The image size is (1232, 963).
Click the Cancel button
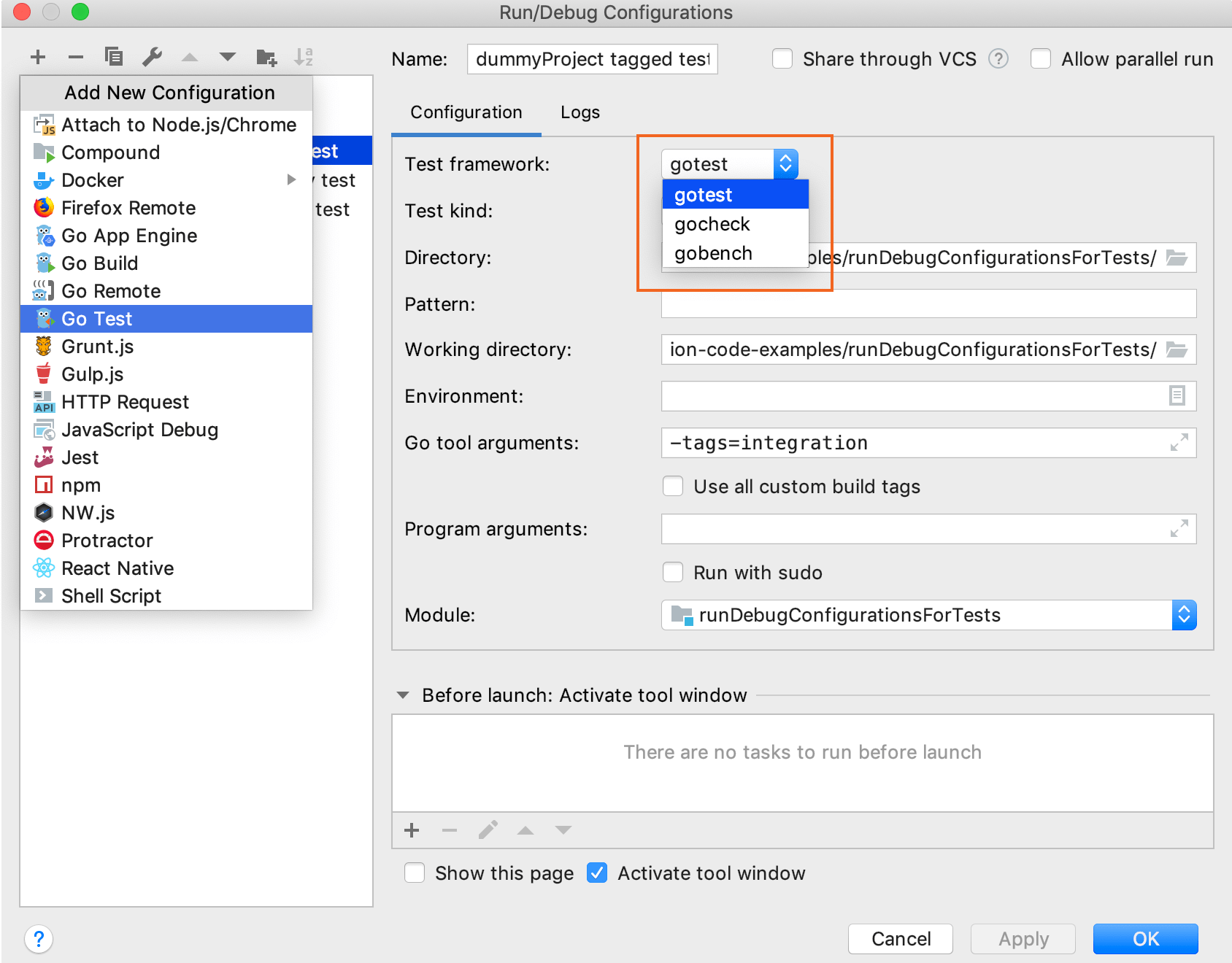901,939
